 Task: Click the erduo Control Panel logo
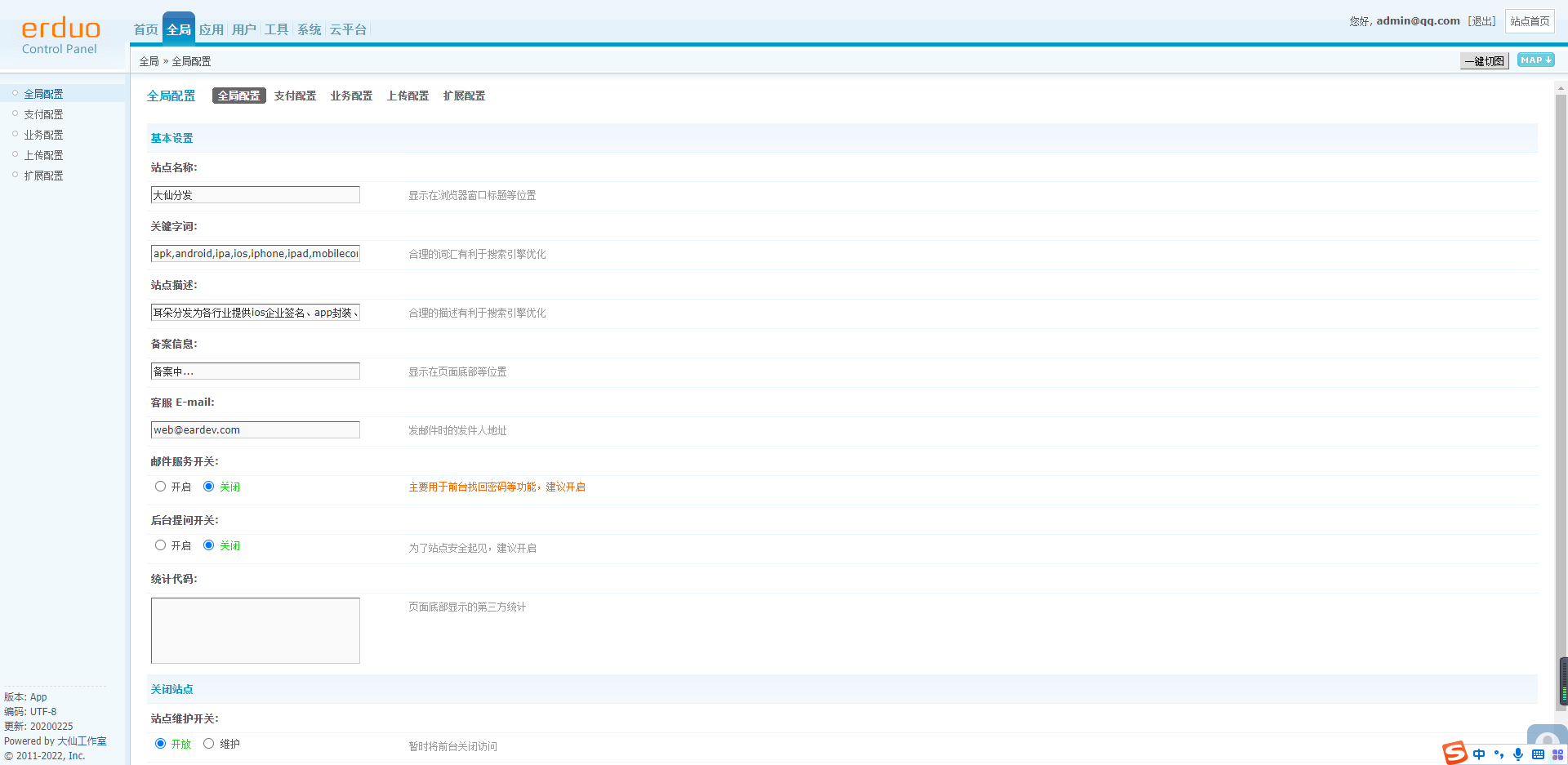[x=60, y=37]
